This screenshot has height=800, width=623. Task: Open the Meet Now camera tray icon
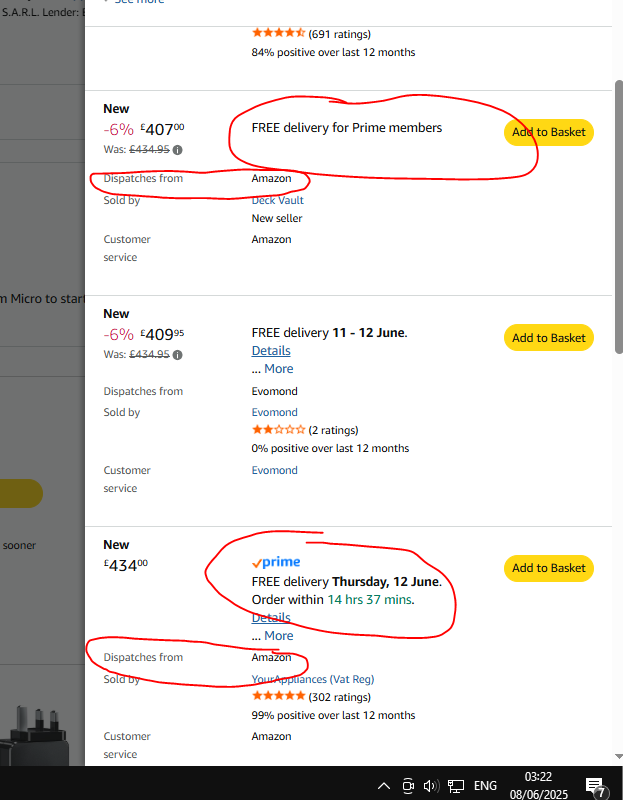tap(408, 786)
